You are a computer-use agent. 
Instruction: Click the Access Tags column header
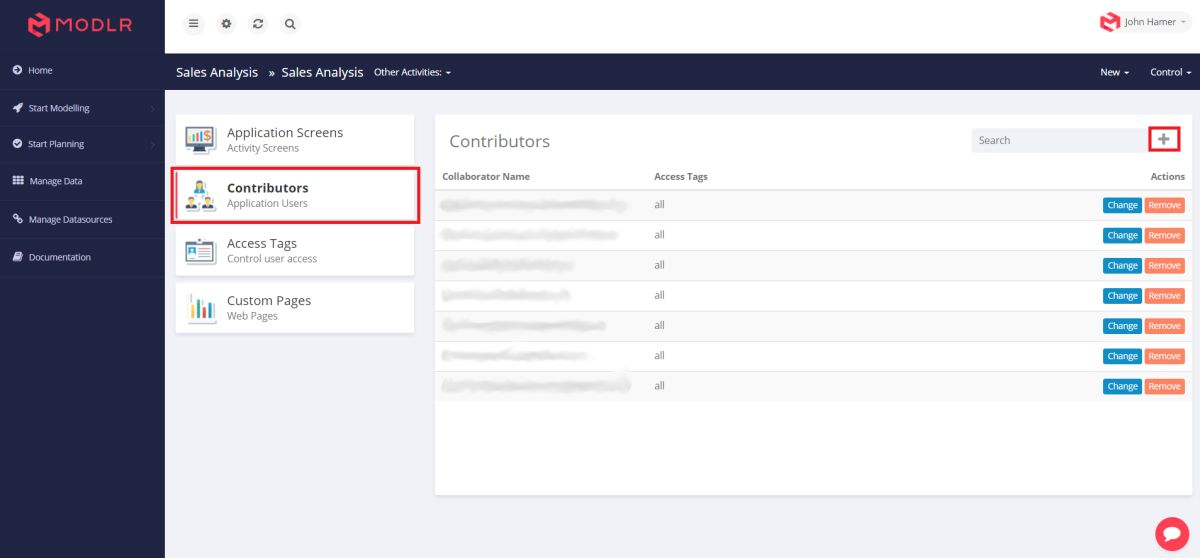(681, 176)
